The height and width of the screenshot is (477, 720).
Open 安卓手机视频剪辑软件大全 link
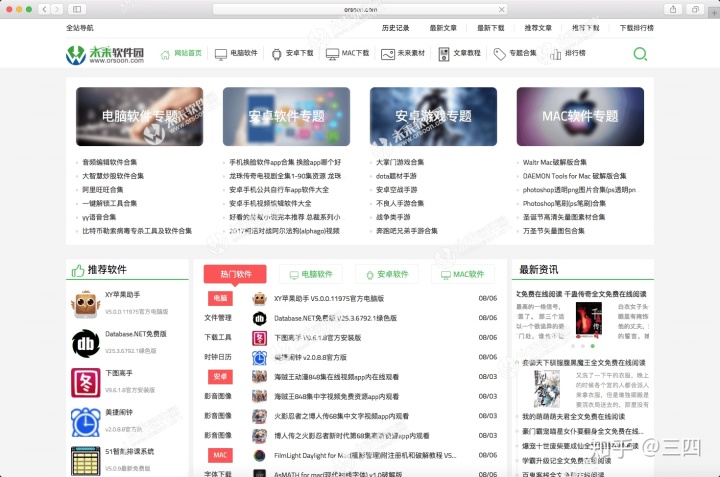[x=270, y=203]
